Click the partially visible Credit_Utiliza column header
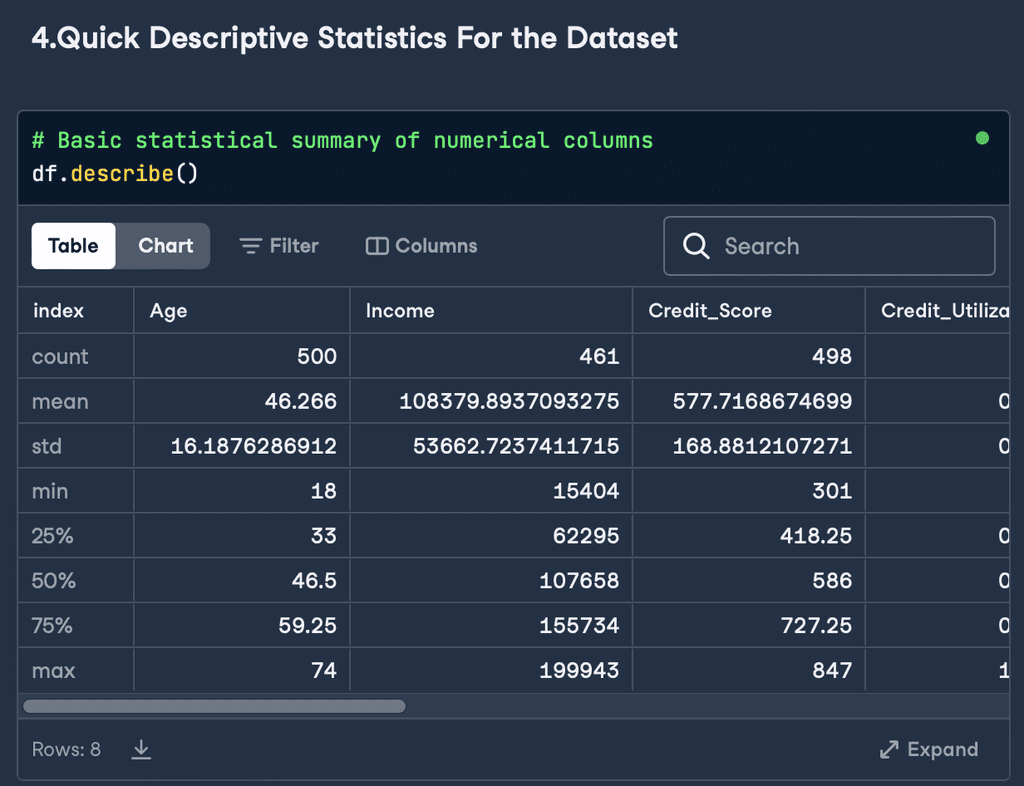 tap(938, 311)
